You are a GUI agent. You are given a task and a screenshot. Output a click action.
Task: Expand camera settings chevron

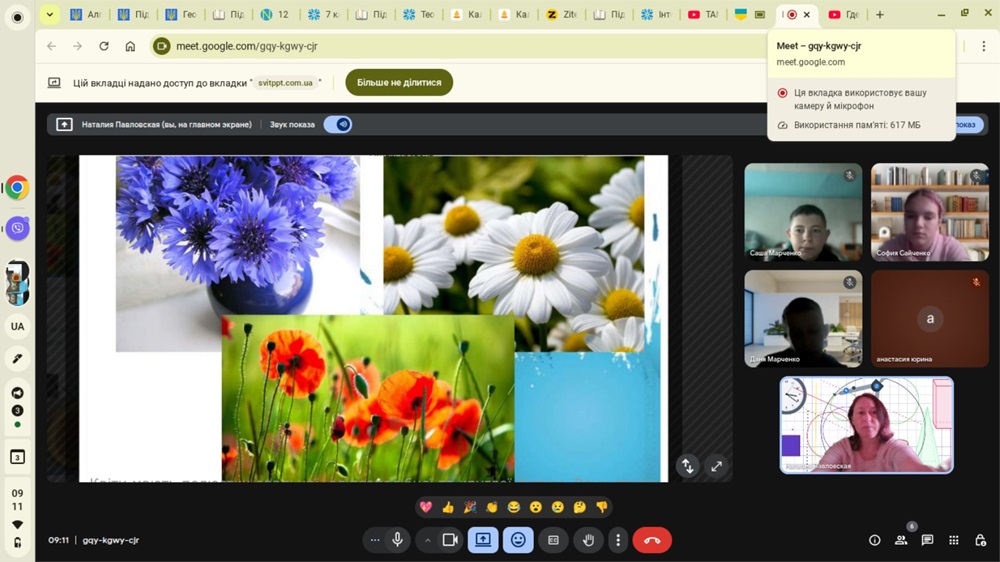point(427,540)
